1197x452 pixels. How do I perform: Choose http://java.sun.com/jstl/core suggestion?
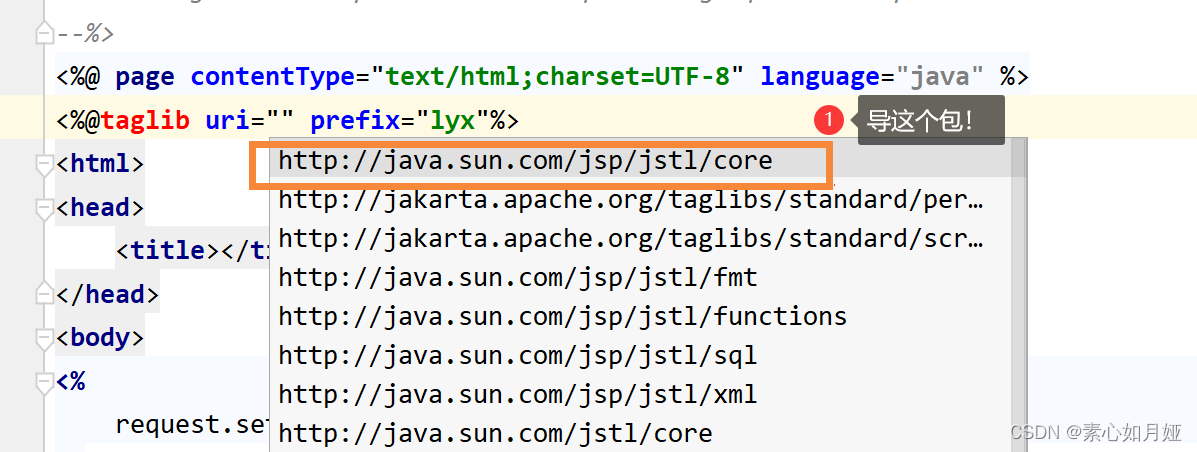click(x=640, y=434)
